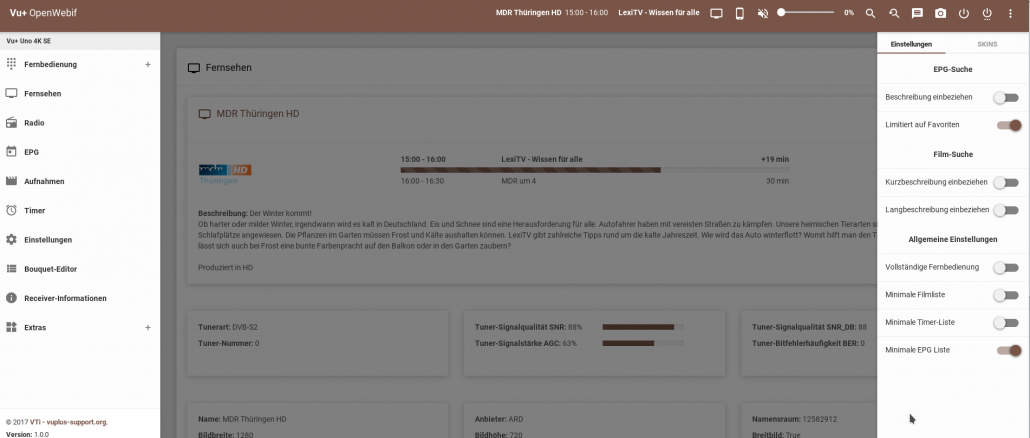Click the first power standby icon
The height and width of the screenshot is (438, 1030).
(x=964, y=13)
